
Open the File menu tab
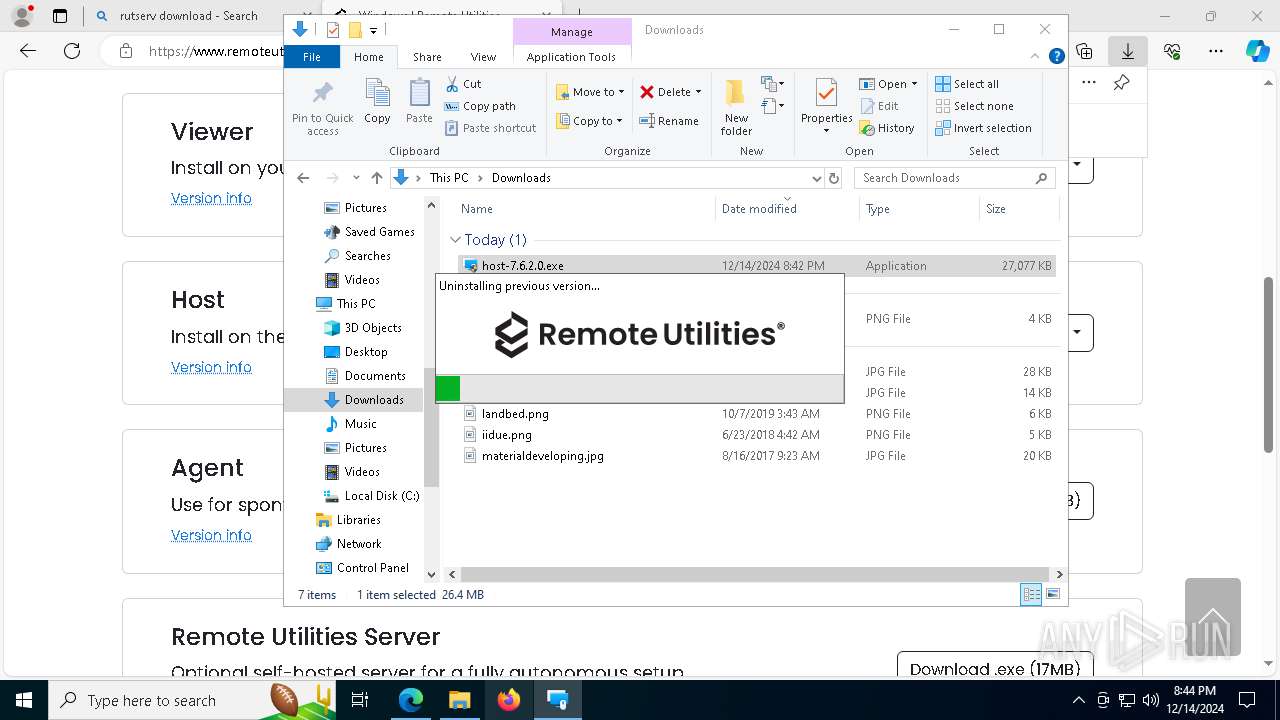312,57
